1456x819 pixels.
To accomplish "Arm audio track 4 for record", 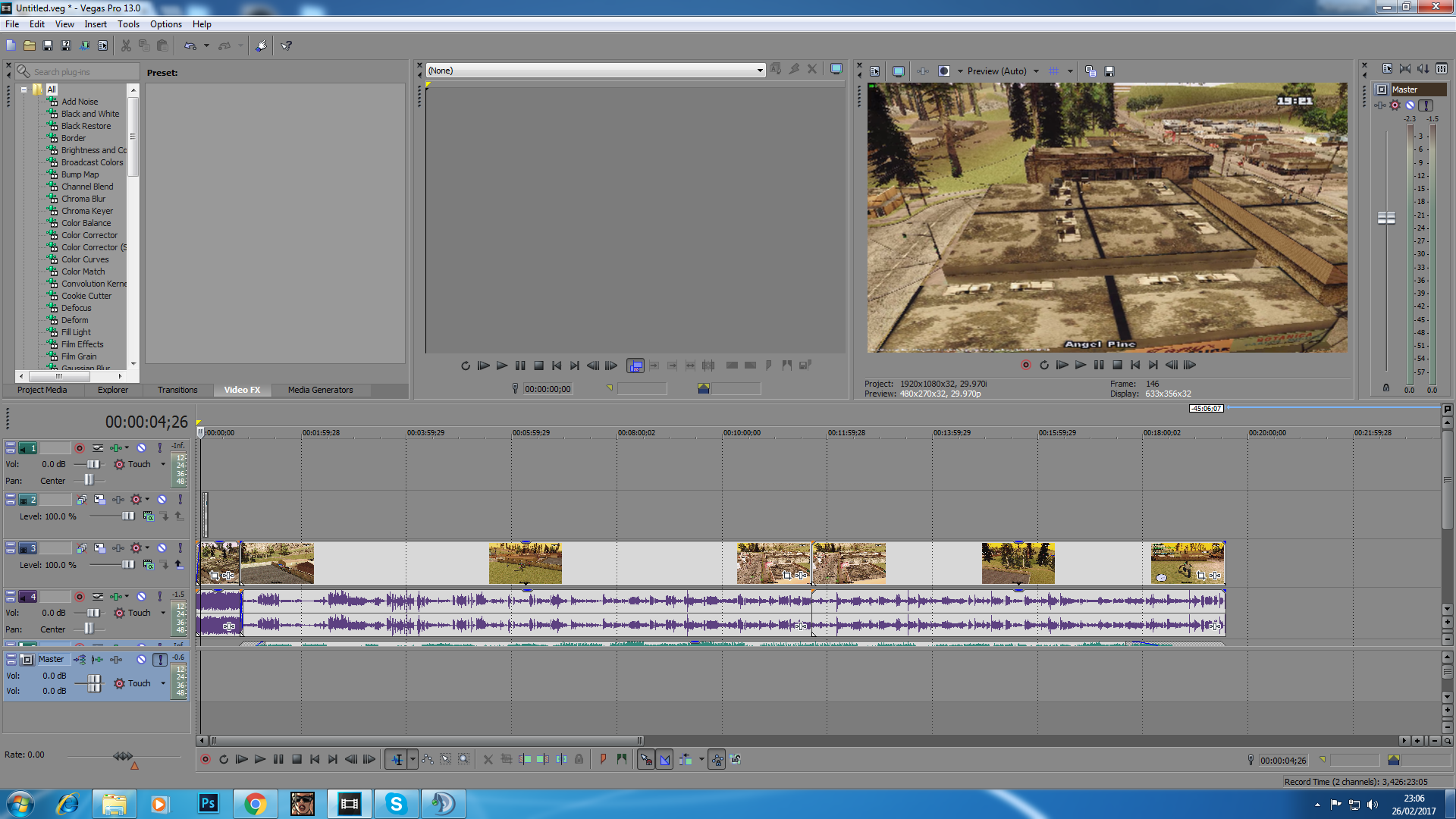I will (x=79, y=597).
